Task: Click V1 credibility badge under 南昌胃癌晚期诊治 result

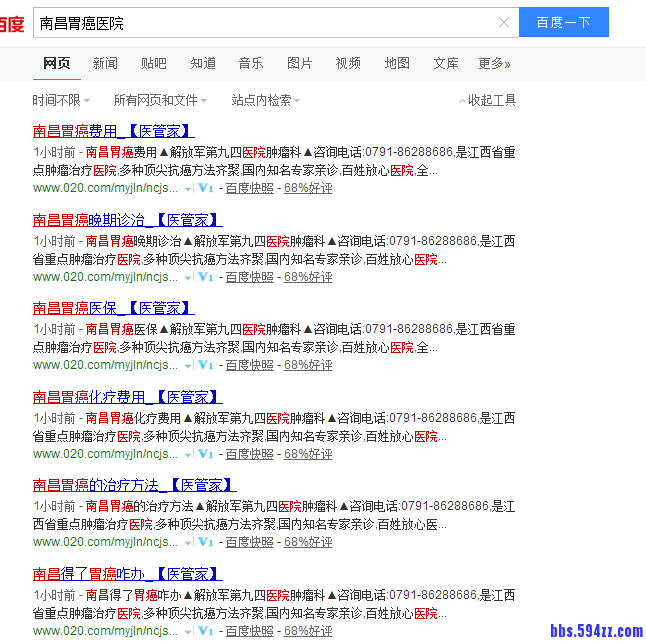Action: 206,277
